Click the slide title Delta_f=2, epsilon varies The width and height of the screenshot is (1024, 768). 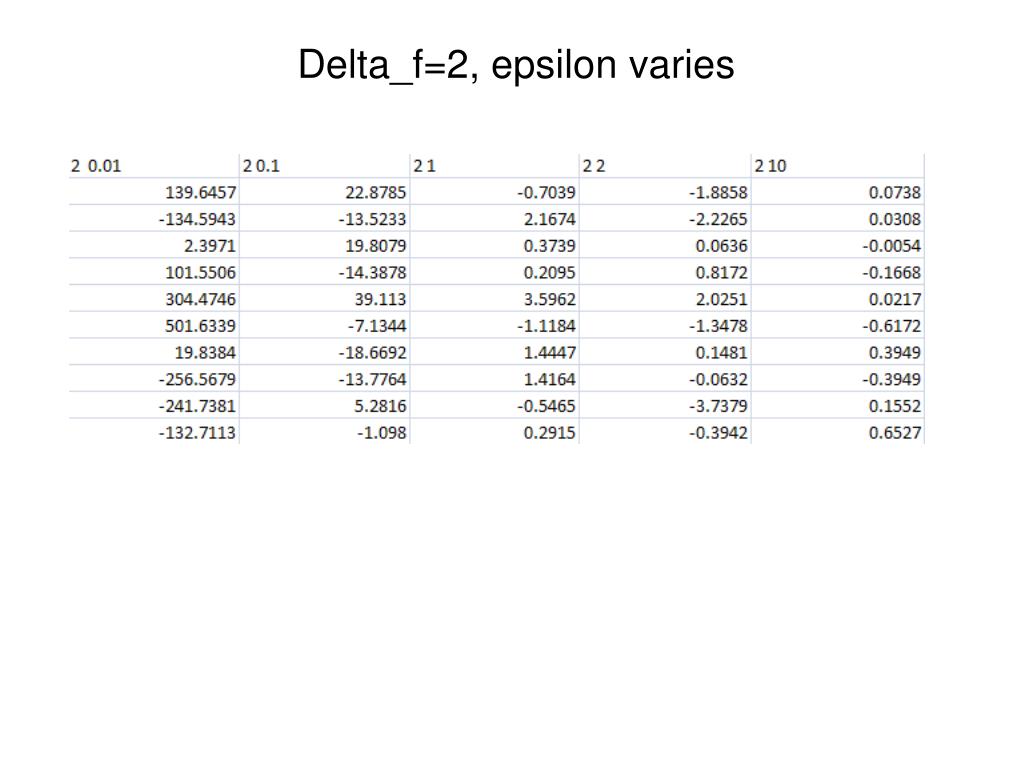point(516,65)
